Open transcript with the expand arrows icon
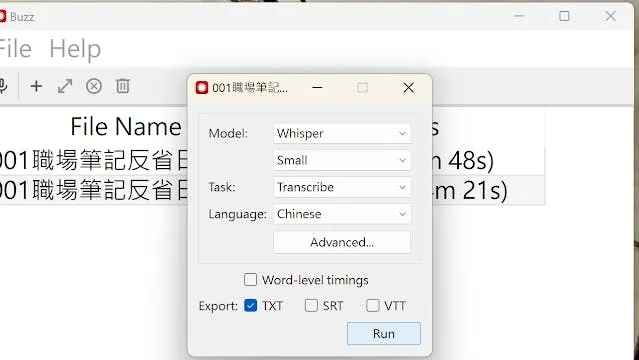The width and height of the screenshot is (639, 360). point(65,86)
